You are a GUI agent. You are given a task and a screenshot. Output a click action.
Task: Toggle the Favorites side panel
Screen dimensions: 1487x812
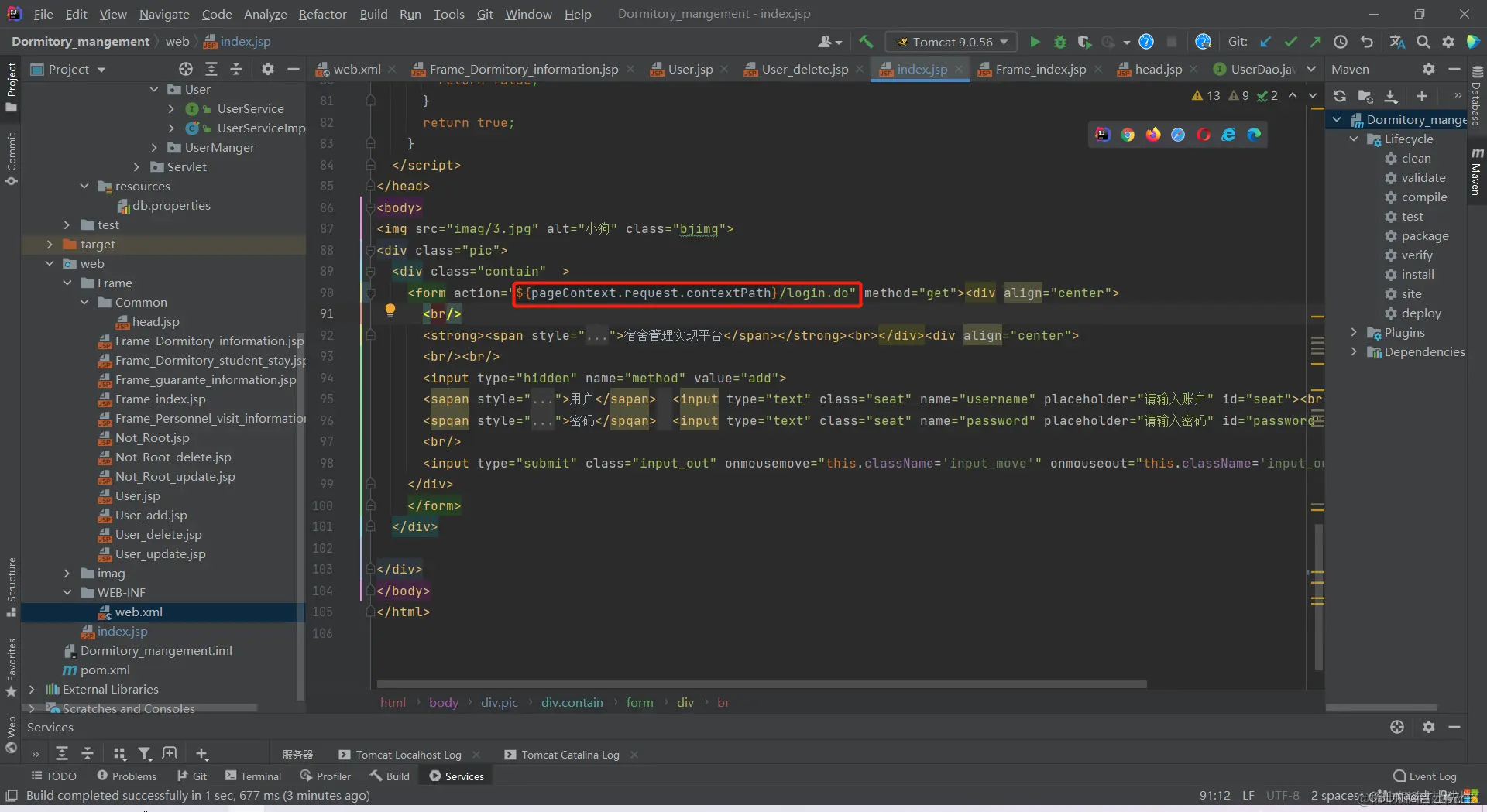click(11, 668)
